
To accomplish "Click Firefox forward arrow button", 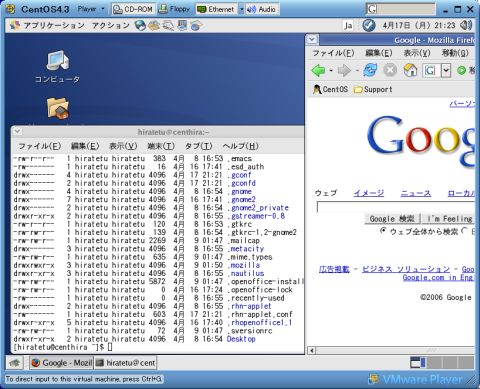I will (x=344, y=70).
